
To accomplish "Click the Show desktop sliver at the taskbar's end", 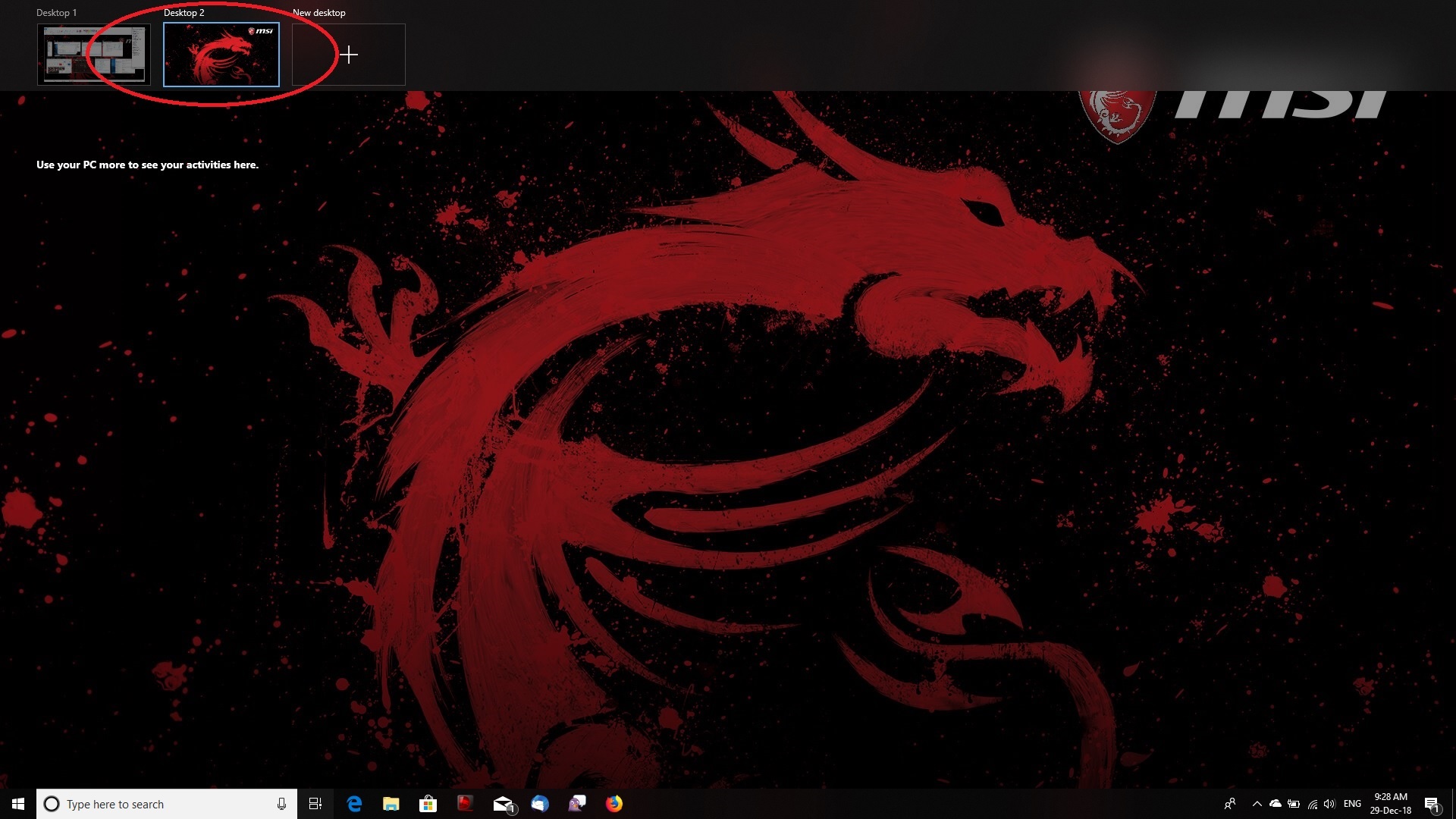I will pos(1453,804).
